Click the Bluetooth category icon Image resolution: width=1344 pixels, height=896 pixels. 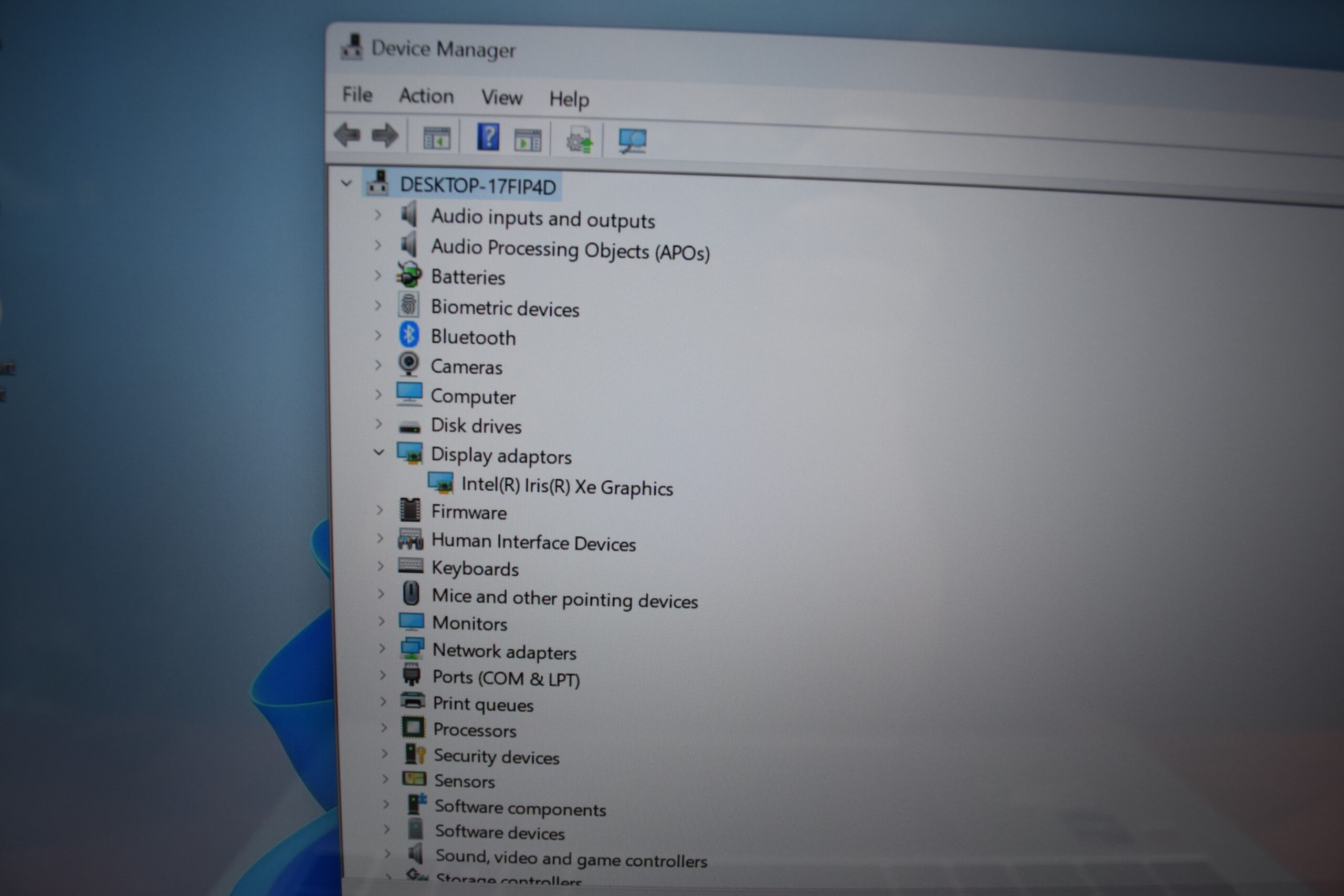pos(409,335)
